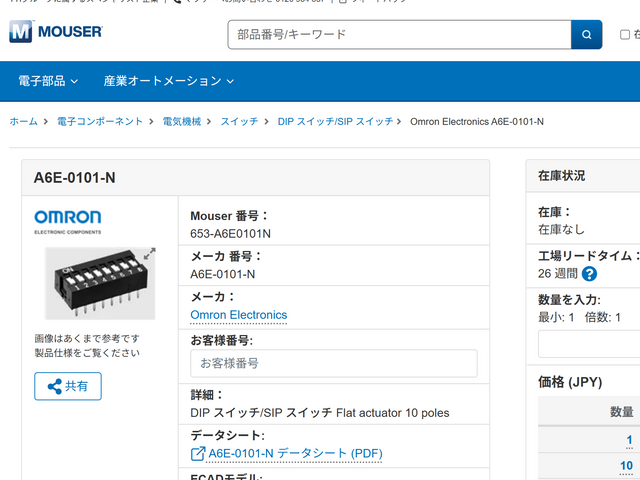
Task: Select quantity 10 price break
Action: tap(626, 466)
